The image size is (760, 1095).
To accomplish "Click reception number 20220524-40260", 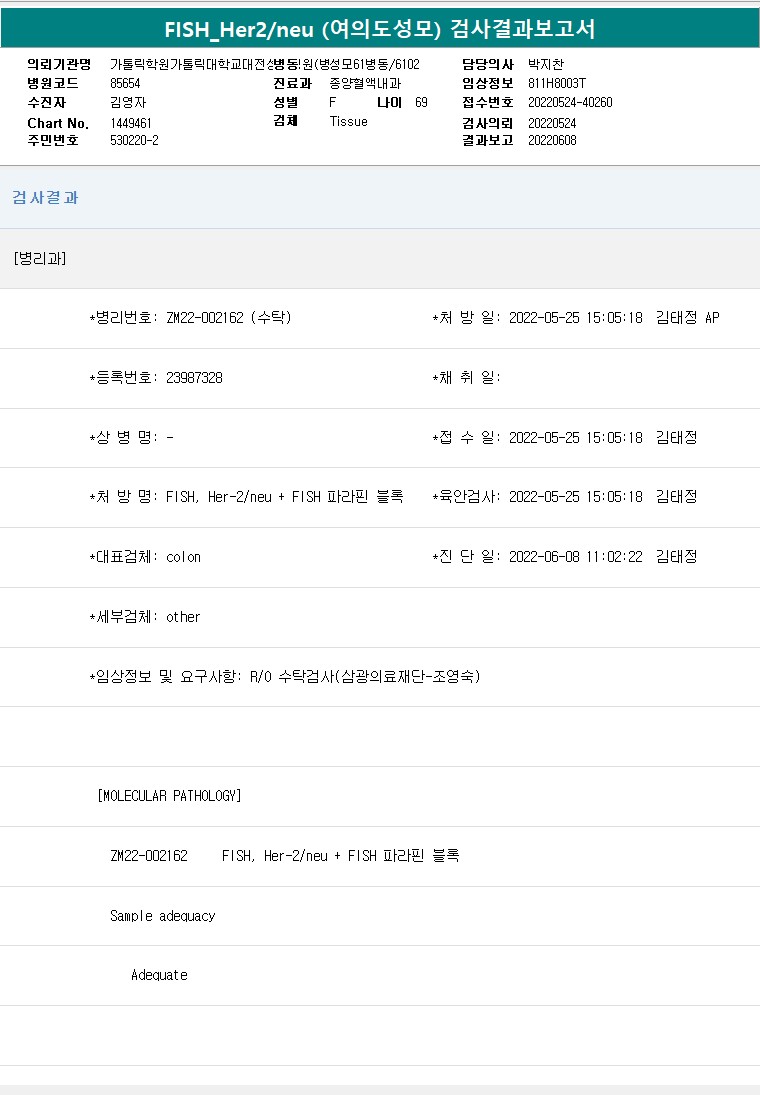I will [x=570, y=102].
